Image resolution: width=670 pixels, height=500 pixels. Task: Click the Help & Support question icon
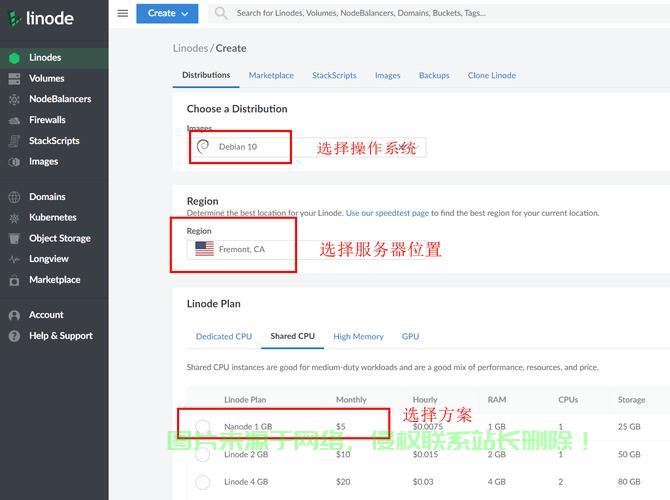tap(14, 336)
